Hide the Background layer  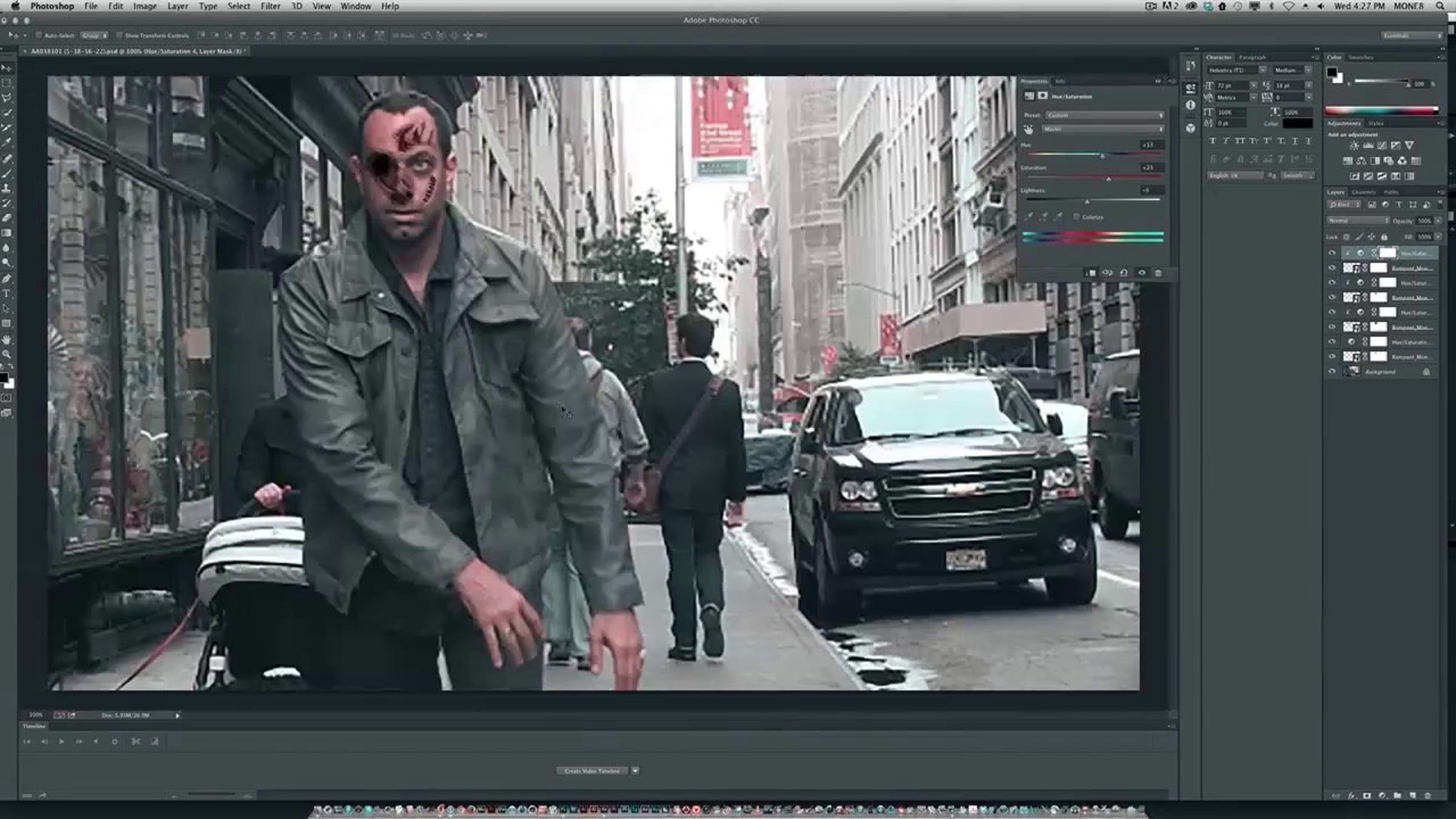click(x=1332, y=371)
